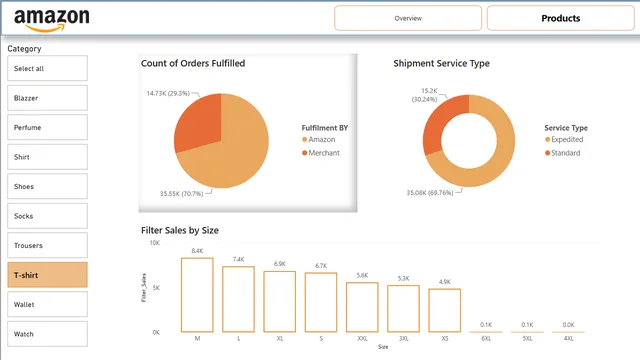The height and width of the screenshot is (360, 640).
Task: Click the Shipment Service Type title
Action: [x=441, y=63]
